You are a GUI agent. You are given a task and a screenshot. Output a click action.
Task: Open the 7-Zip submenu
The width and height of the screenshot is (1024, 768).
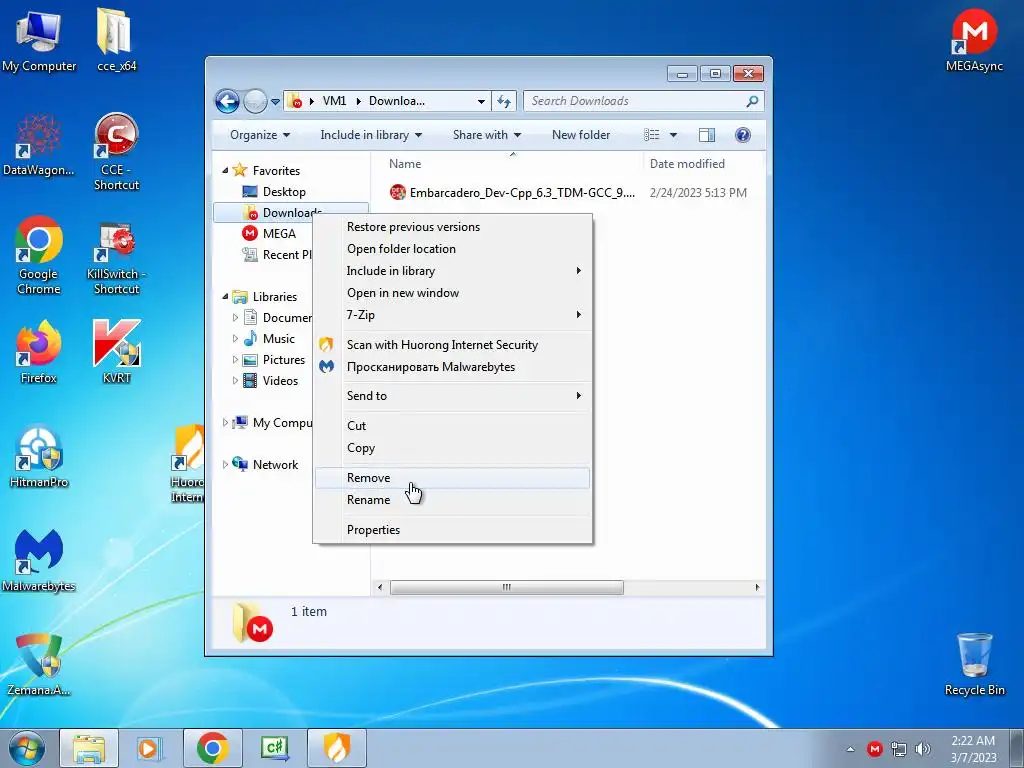coord(453,315)
